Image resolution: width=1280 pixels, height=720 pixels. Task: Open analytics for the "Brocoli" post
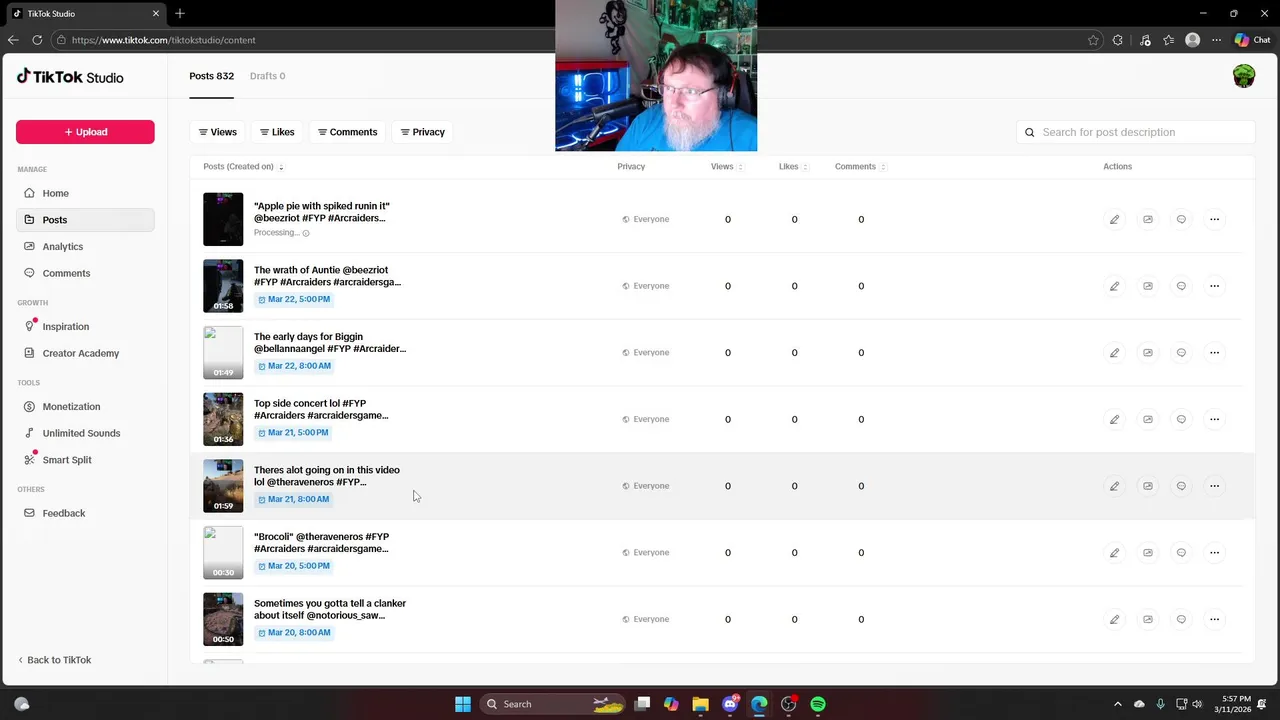coord(1148,552)
